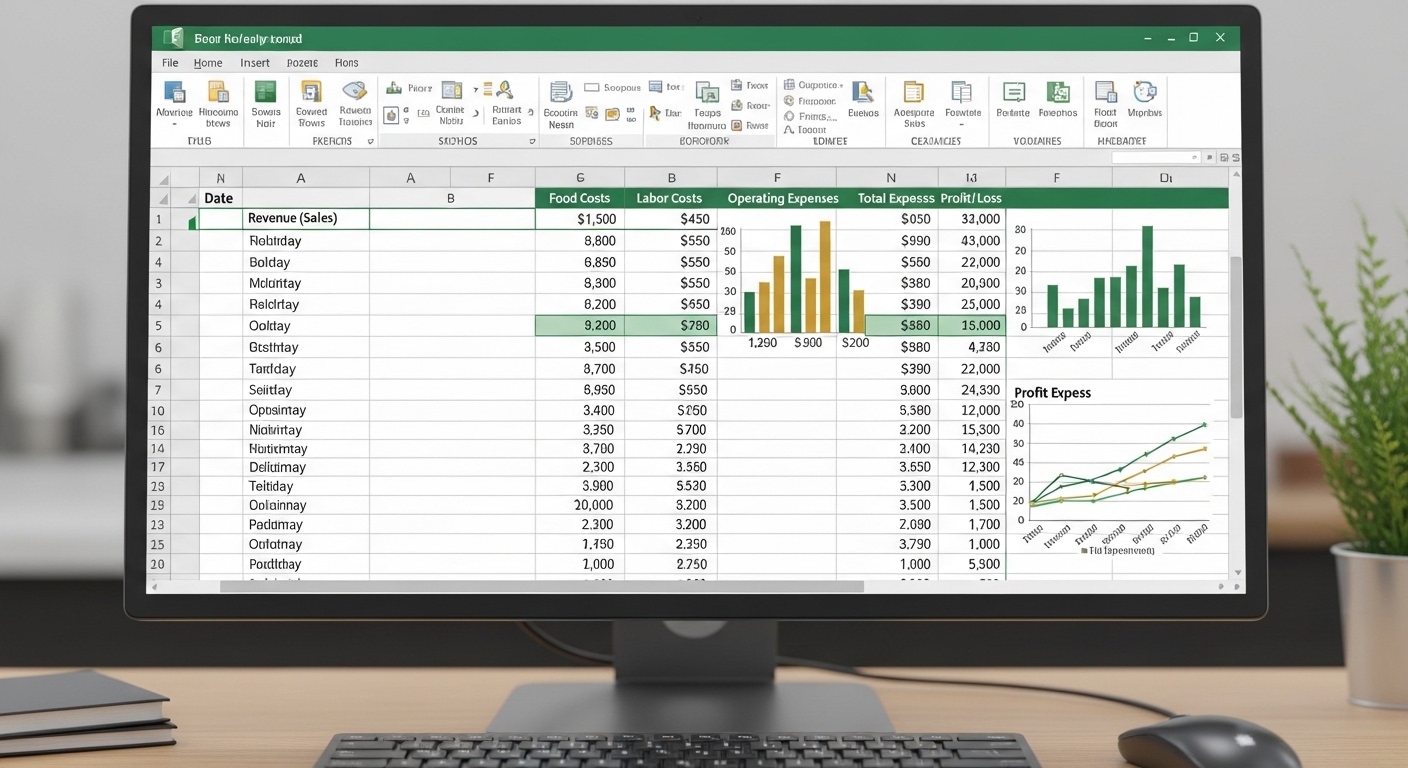Select the Revenue (Sales) cell
Screen dimensions: 1408x768
[x=307, y=219]
